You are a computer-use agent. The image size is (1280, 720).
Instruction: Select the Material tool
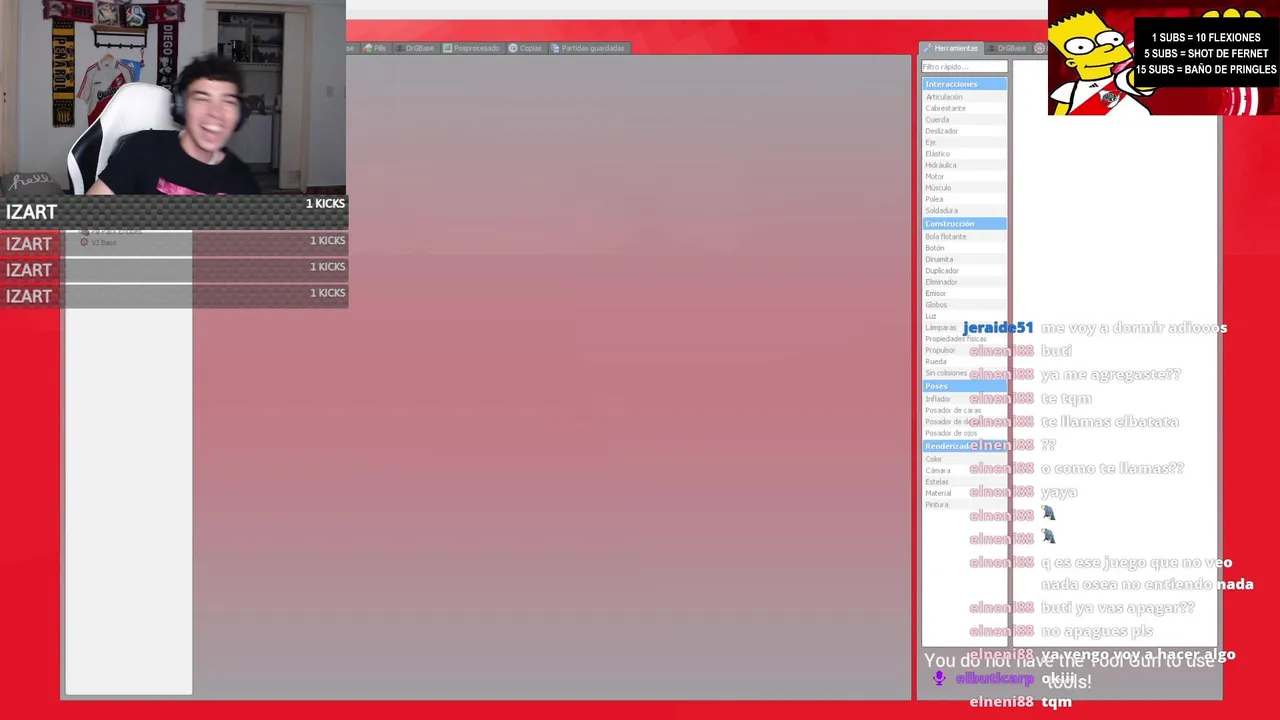[964, 494]
